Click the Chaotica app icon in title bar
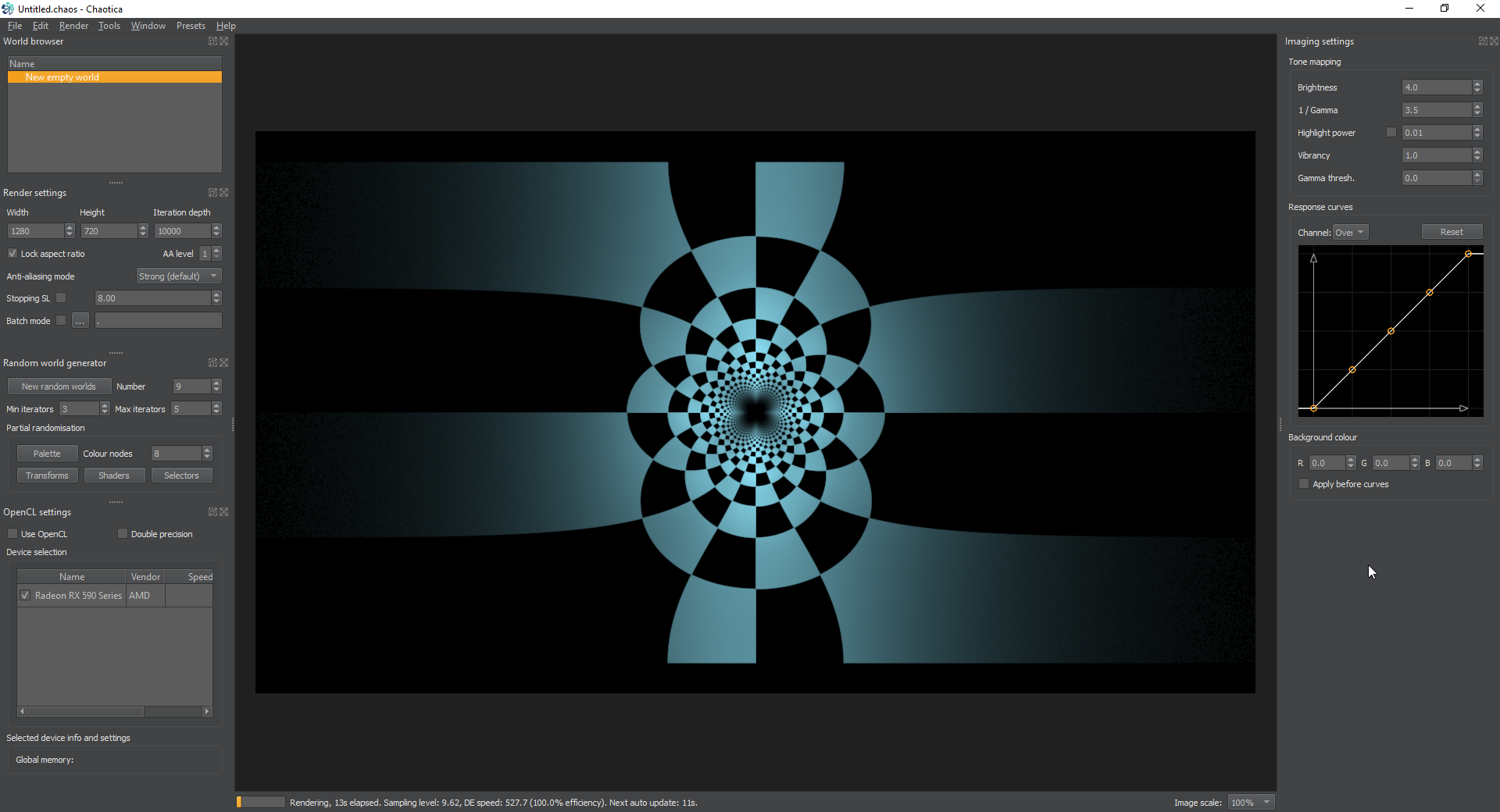 point(8,9)
